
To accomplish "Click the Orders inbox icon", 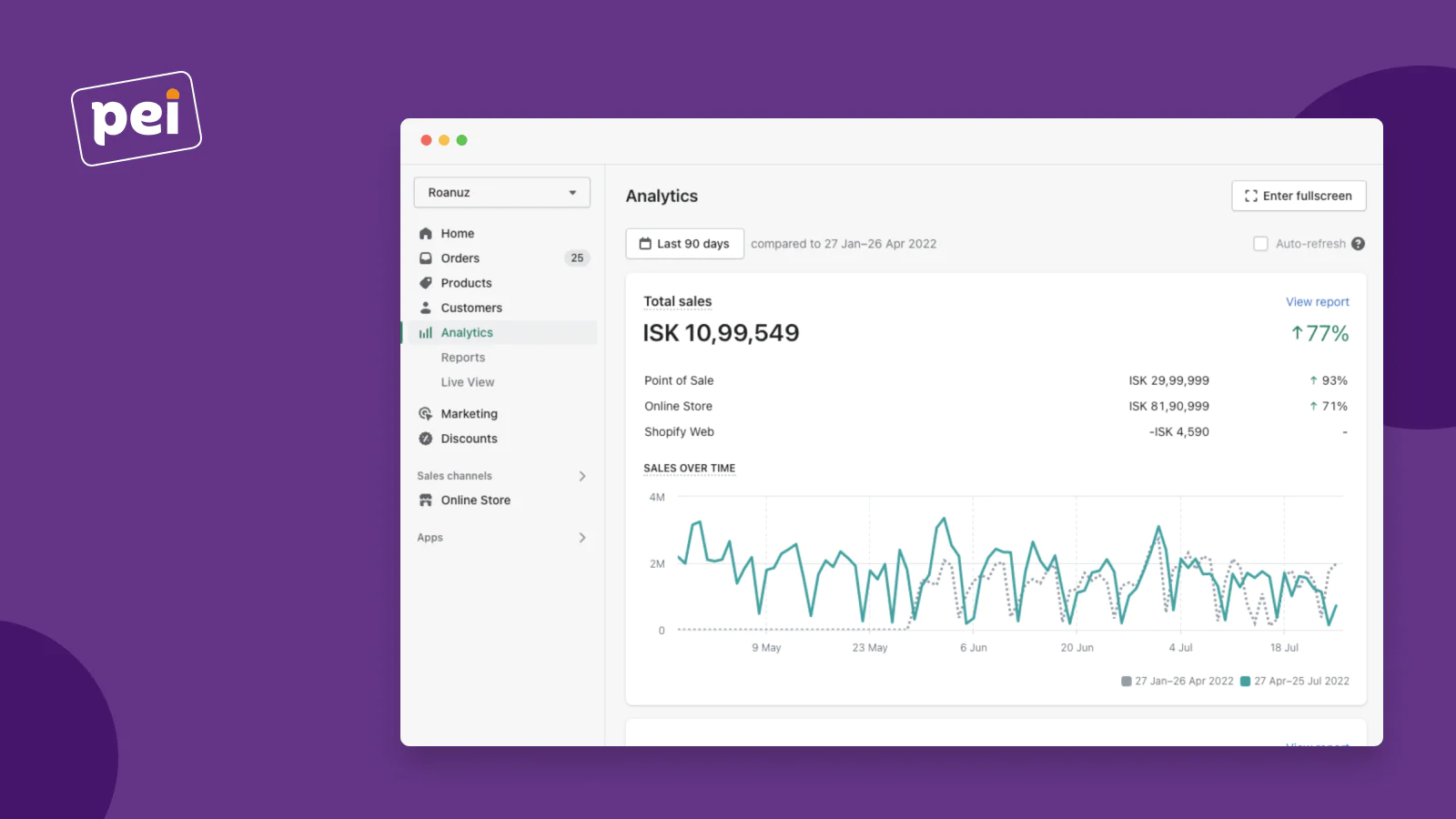I will [425, 258].
